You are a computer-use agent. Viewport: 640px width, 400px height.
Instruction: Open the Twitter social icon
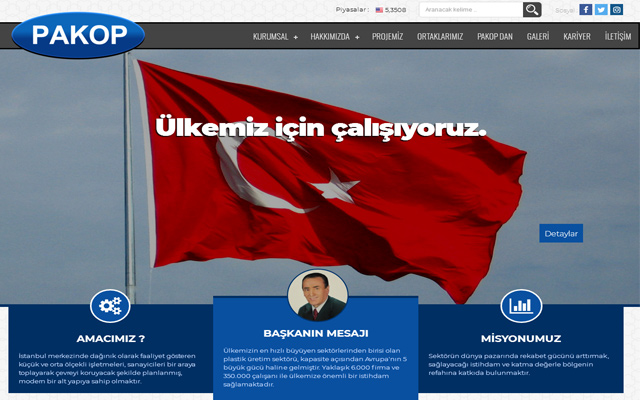(601, 9)
